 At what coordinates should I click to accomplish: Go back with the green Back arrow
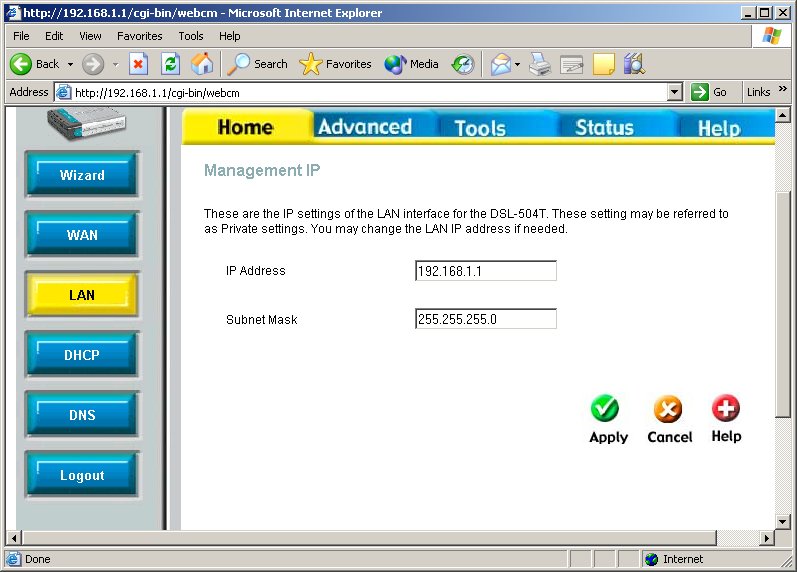[x=34, y=65]
